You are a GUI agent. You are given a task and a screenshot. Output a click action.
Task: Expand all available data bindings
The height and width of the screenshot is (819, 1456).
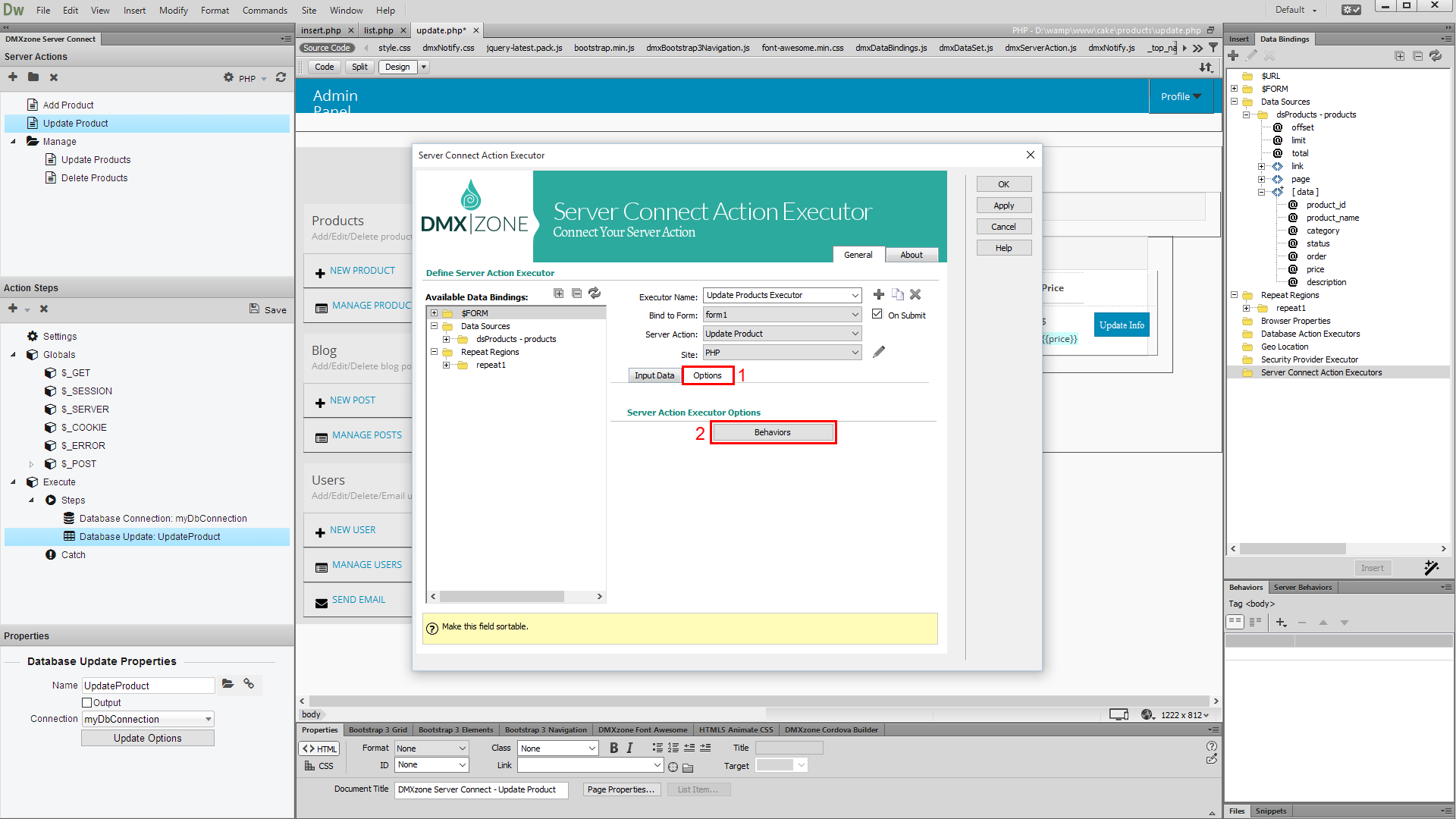[x=559, y=293]
